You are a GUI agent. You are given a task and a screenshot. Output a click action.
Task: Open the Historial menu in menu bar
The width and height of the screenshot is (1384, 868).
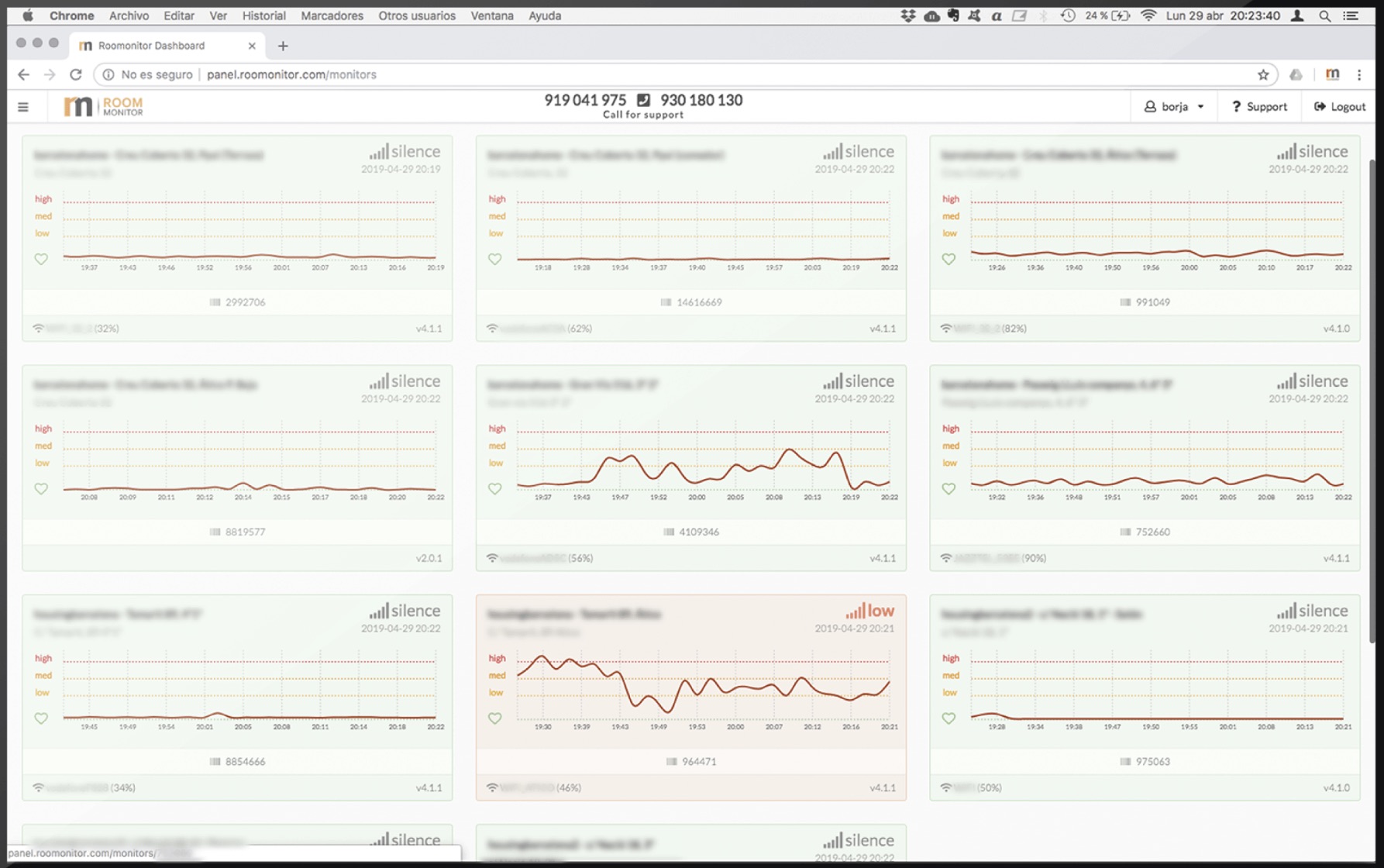[263, 15]
